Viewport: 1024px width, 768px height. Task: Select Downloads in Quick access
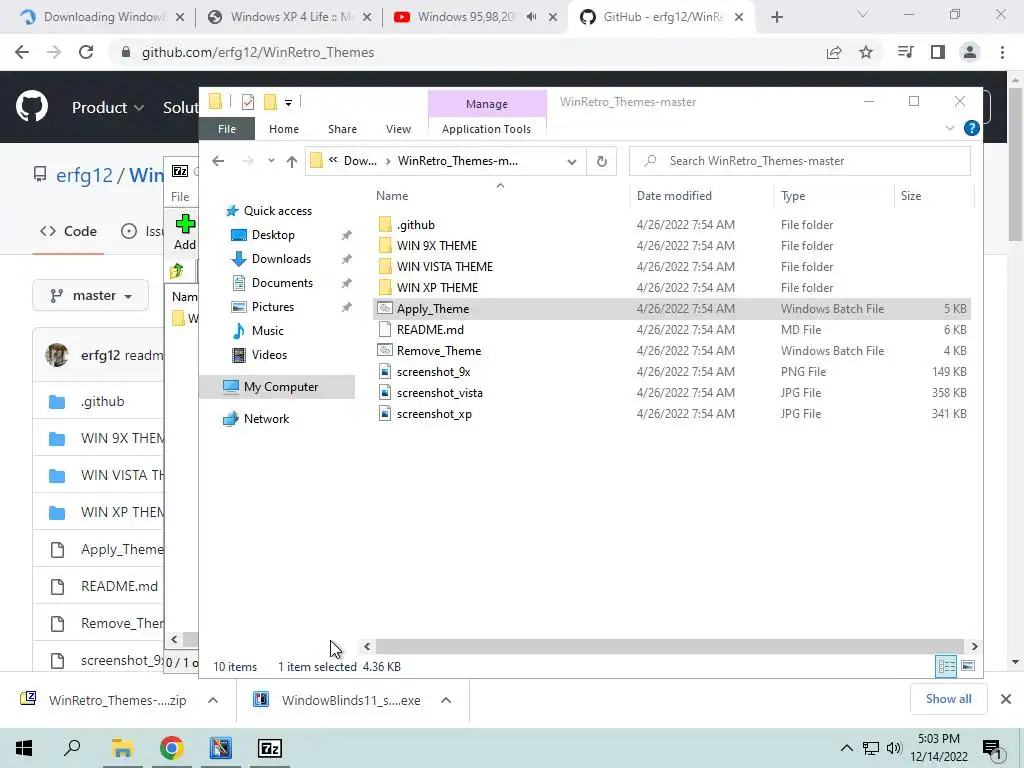(x=281, y=259)
